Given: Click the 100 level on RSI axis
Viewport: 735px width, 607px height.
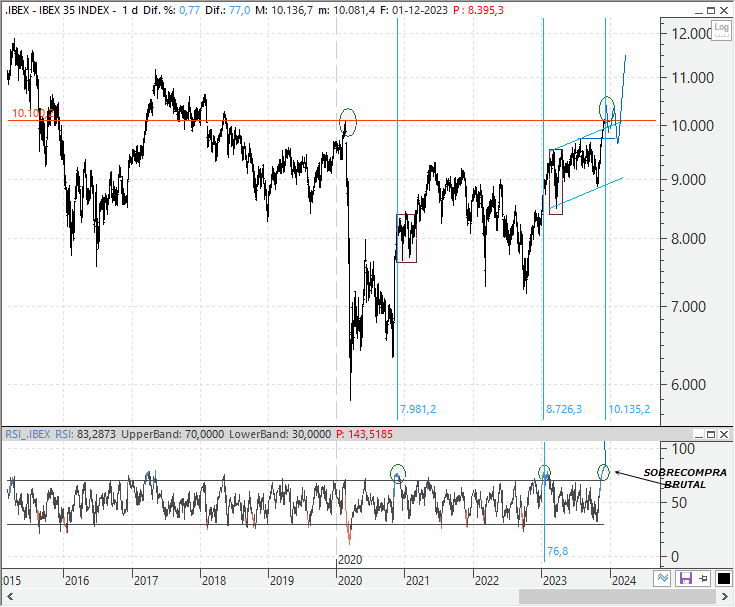Looking at the screenshot, I should click(683, 449).
